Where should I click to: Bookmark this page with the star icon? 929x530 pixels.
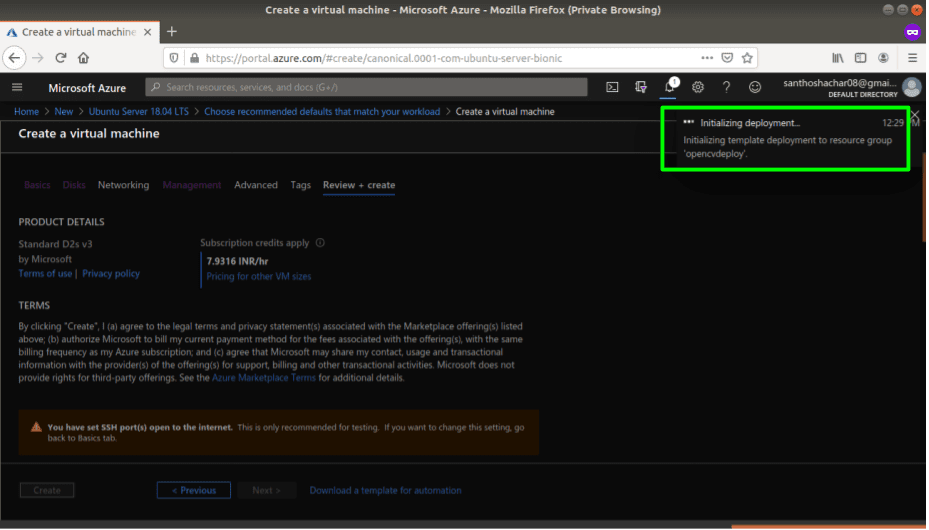(747, 58)
